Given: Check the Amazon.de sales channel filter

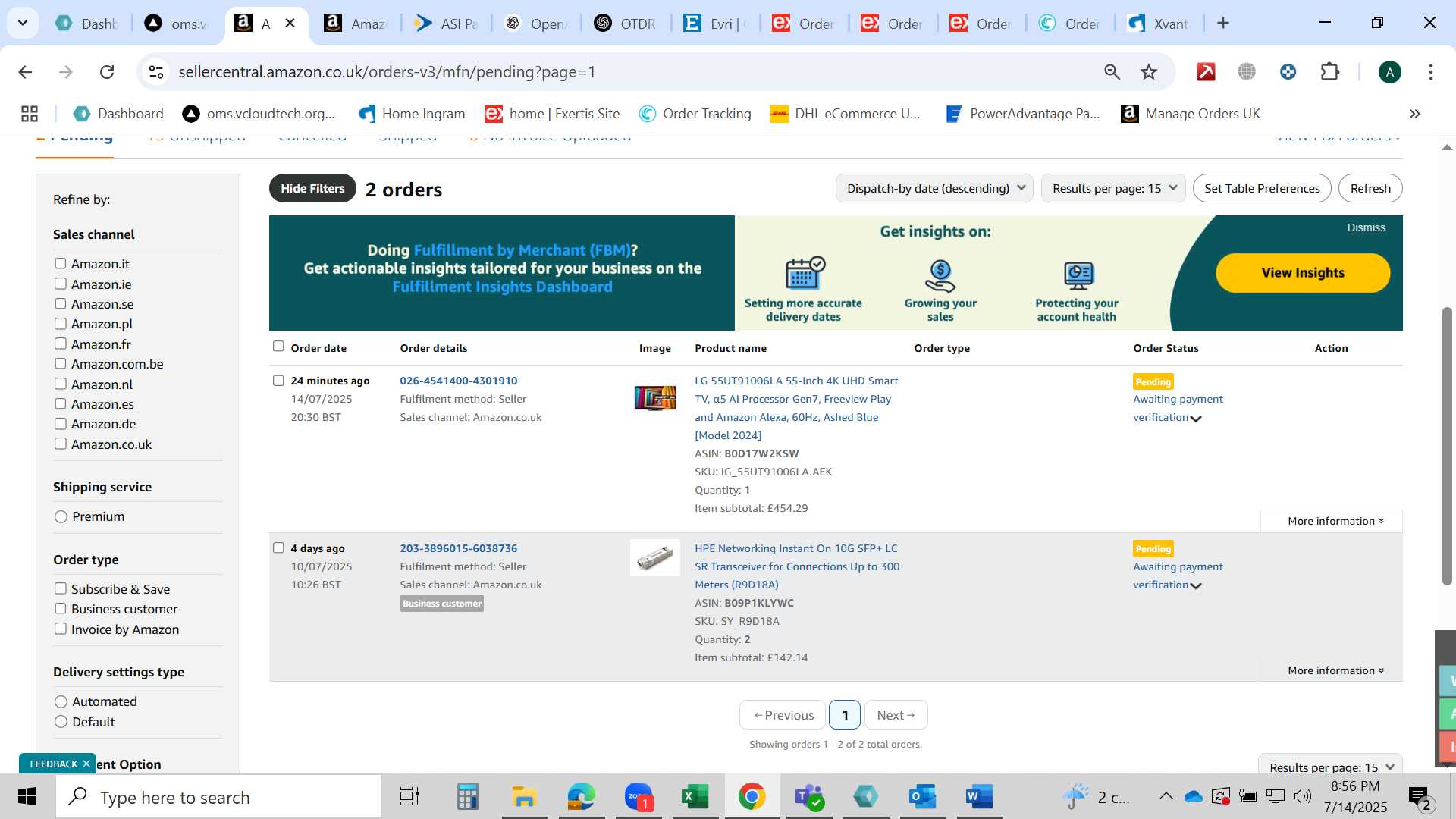Looking at the screenshot, I should [x=61, y=424].
